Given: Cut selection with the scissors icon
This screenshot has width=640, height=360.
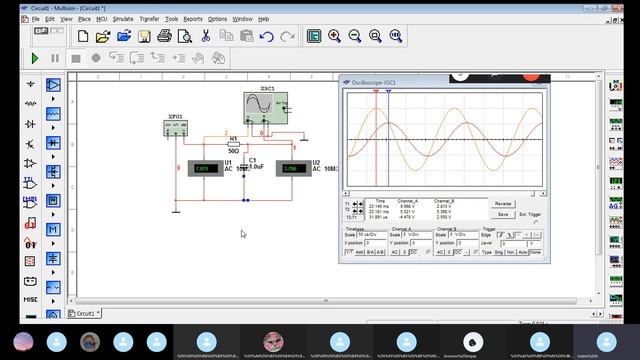Looking at the screenshot, I should [x=206, y=36].
